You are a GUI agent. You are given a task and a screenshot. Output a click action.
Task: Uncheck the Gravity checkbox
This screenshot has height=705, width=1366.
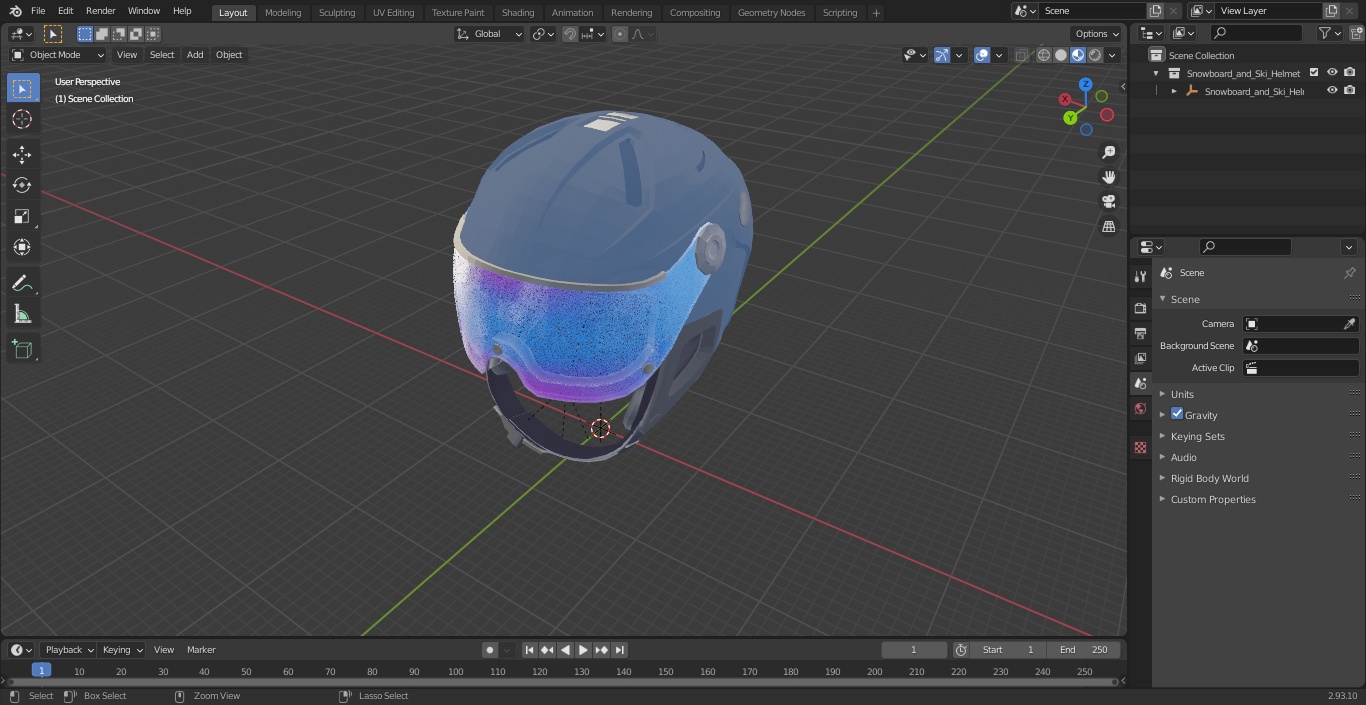(x=1177, y=414)
